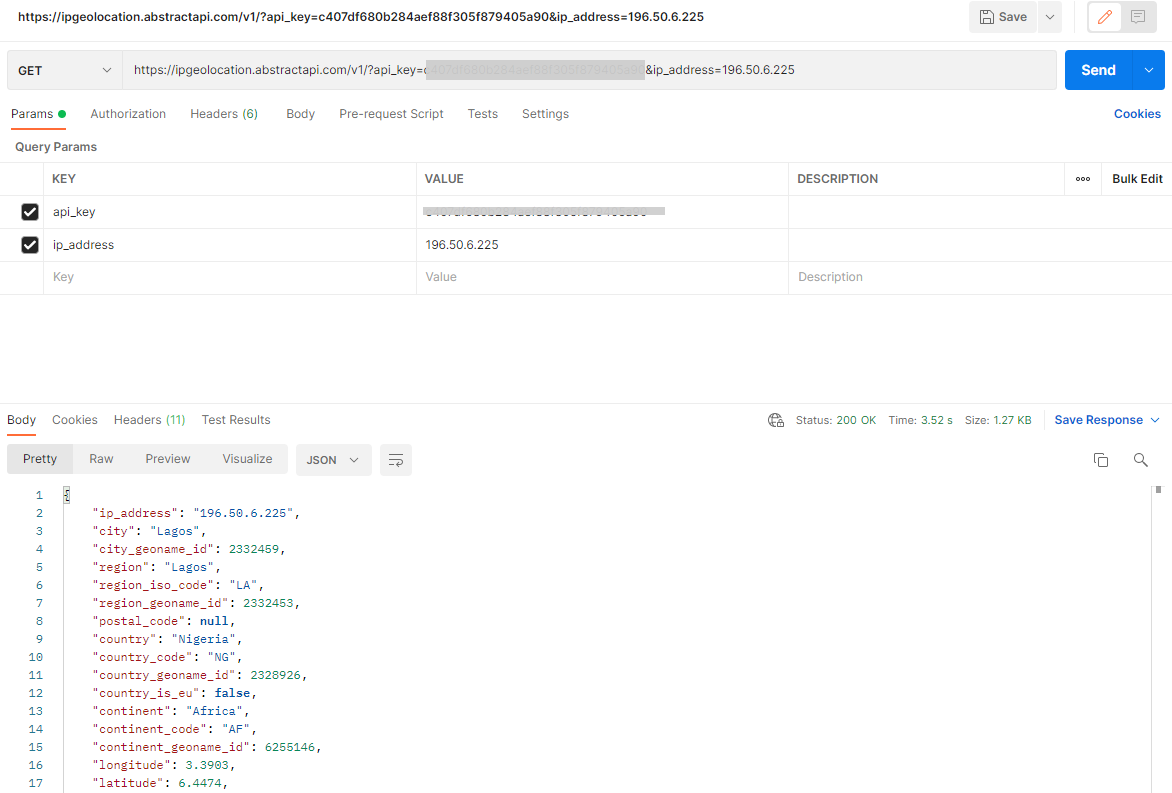Uncheck the api_key parameter checkbox
The height and width of the screenshot is (793, 1172).
tap(30, 212)
